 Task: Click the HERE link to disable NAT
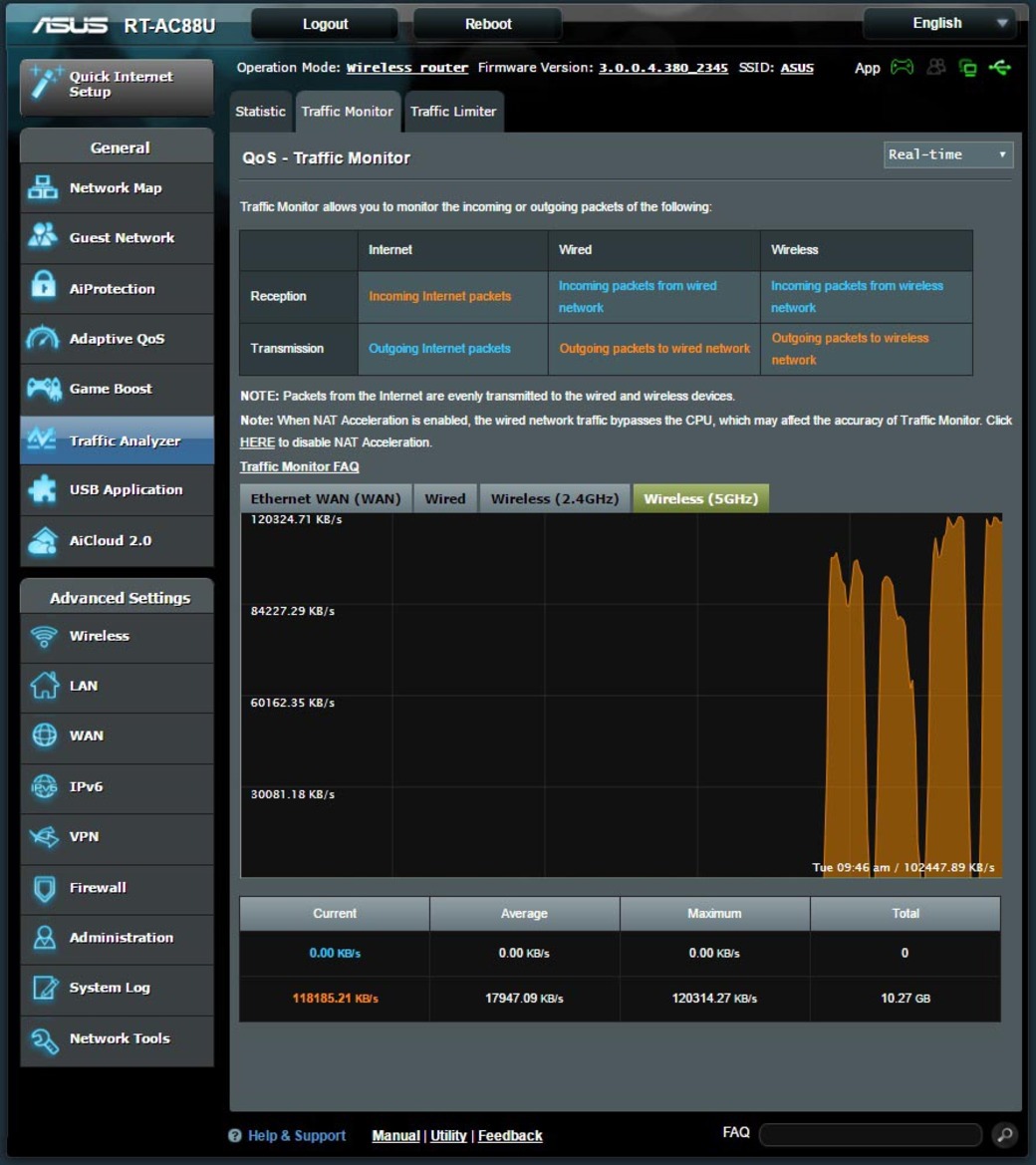(x=257, y=442)
